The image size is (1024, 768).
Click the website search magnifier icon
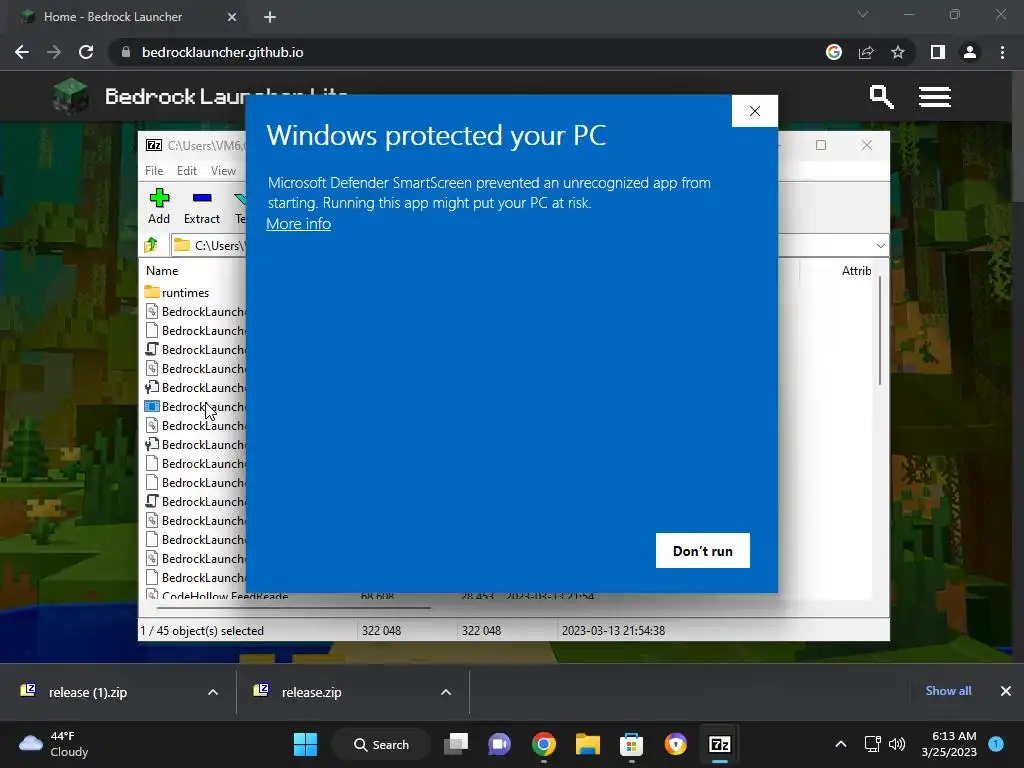[x=882, y=97]
